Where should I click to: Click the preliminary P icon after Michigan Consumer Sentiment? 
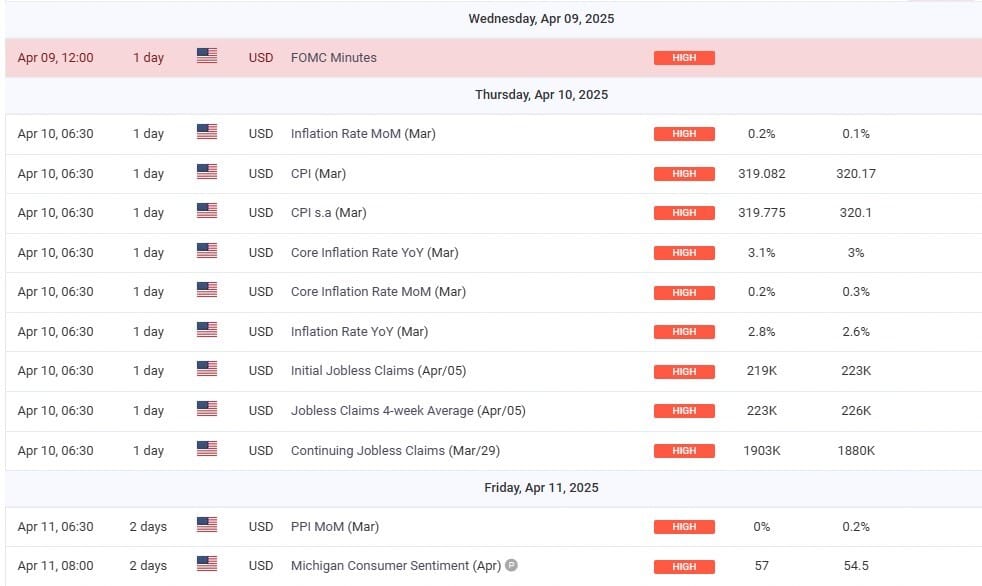[511, 566]
